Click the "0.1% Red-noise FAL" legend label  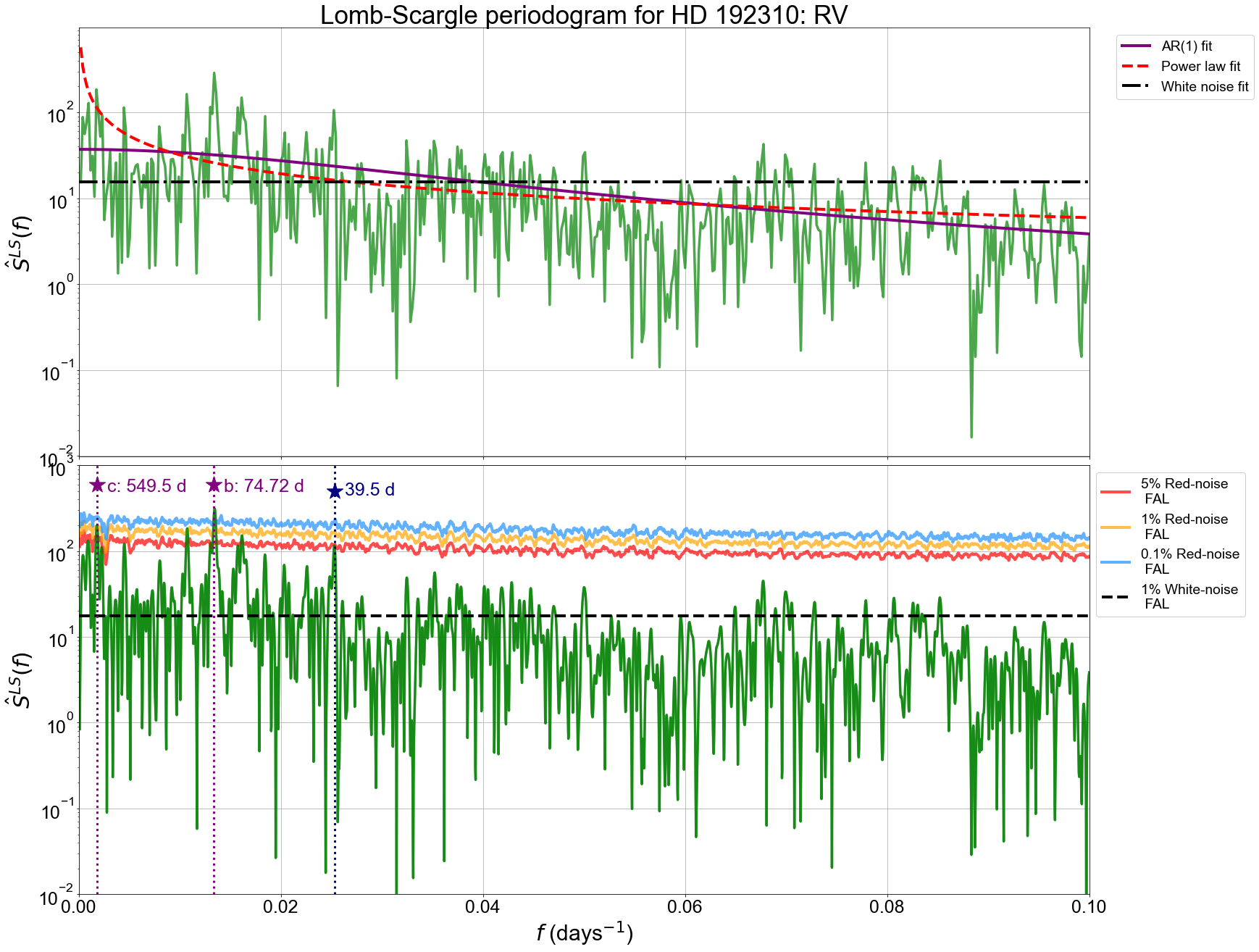(x=1190, y=561)
